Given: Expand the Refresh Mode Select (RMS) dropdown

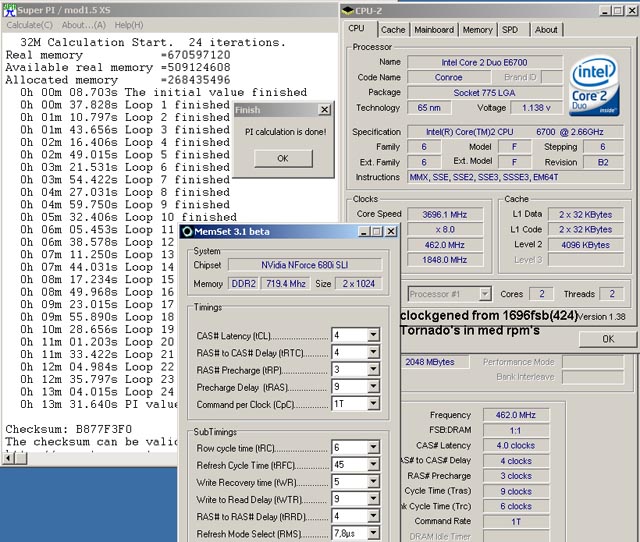Looking at the screenshot, I should [x=373, y=533].
